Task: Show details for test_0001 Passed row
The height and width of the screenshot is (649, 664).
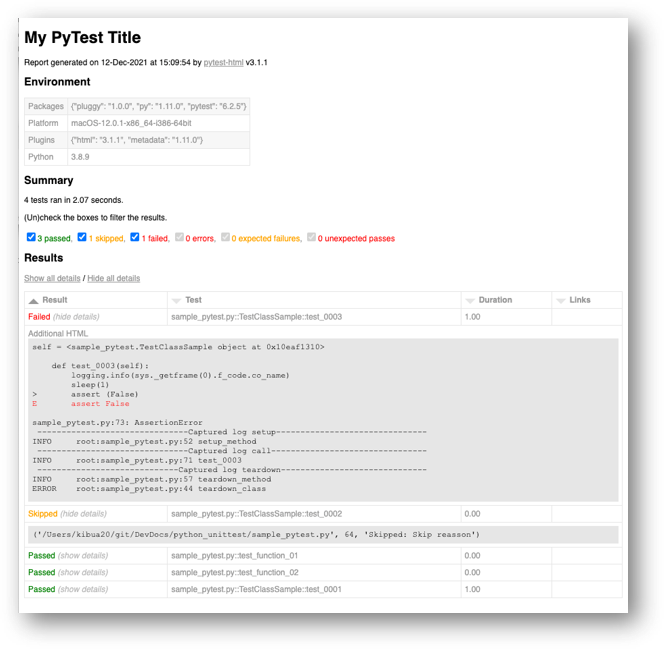Action: [x=83, y=589]
